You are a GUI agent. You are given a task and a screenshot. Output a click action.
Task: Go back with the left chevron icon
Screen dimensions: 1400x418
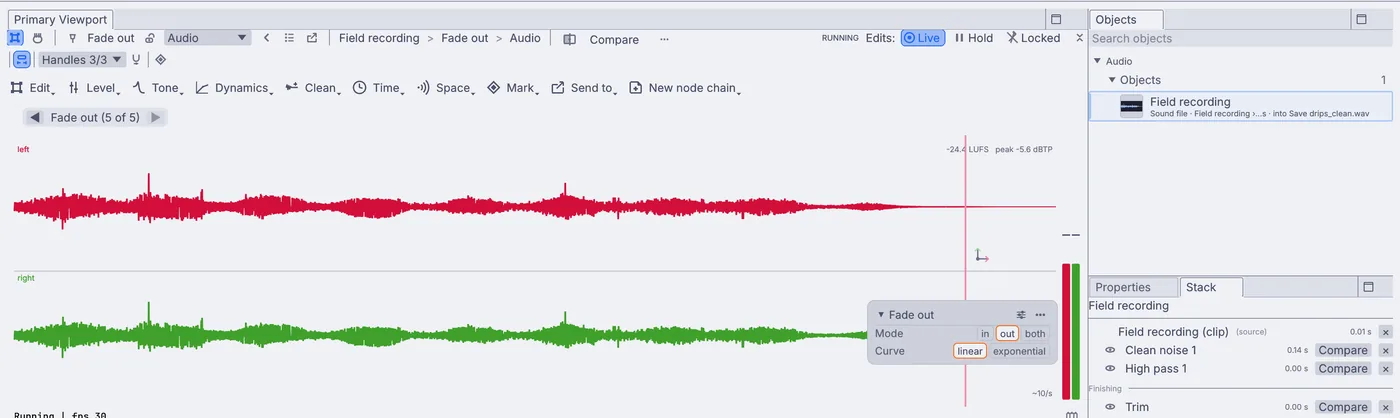pos(266,38)
